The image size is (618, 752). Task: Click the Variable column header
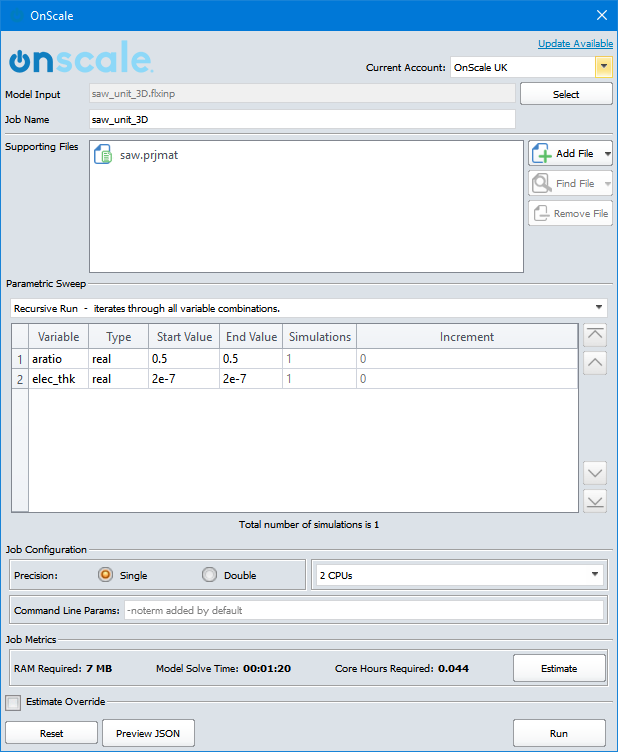(x=58, y=337)
